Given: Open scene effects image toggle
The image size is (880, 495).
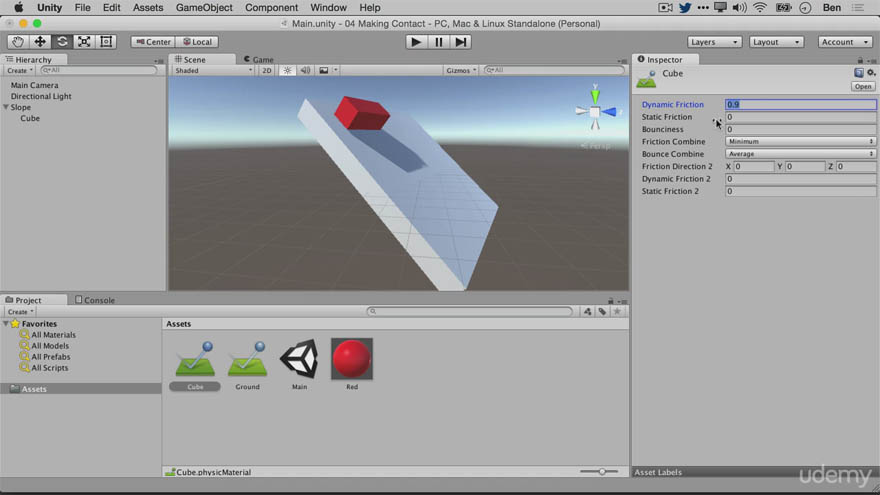Looking at the screenshot, I should 324,70.
